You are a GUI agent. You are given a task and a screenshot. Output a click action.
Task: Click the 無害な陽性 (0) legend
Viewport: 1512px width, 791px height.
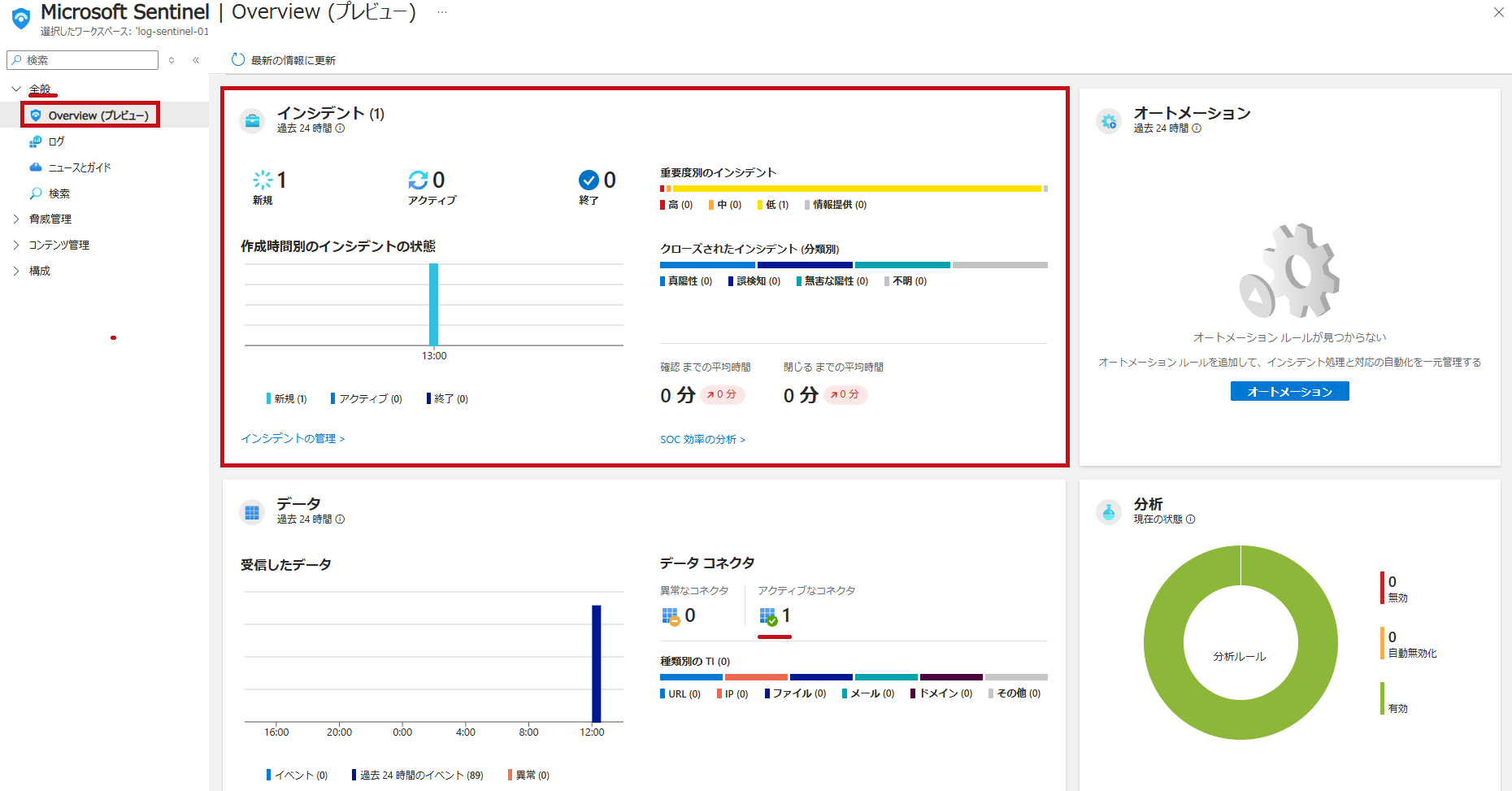(x=832, y=281)
